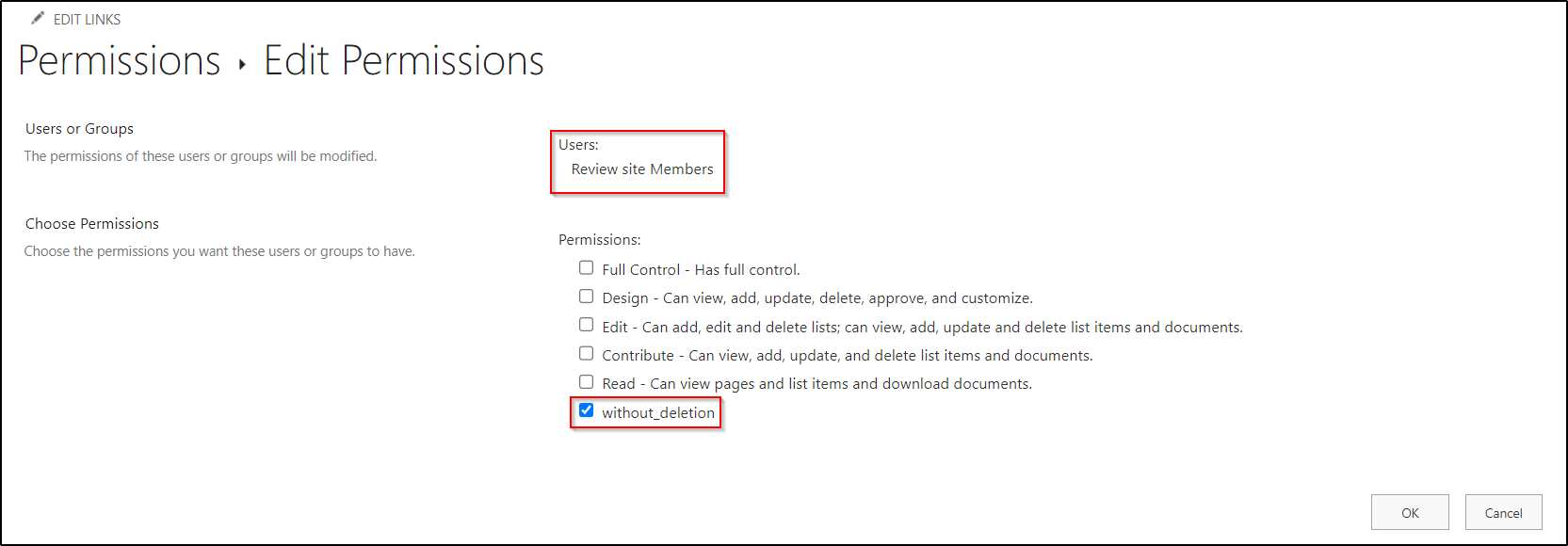Enable the Read permission checkbox
Viewport: 1568px width, 546px height.
click(x=586, y=381)
